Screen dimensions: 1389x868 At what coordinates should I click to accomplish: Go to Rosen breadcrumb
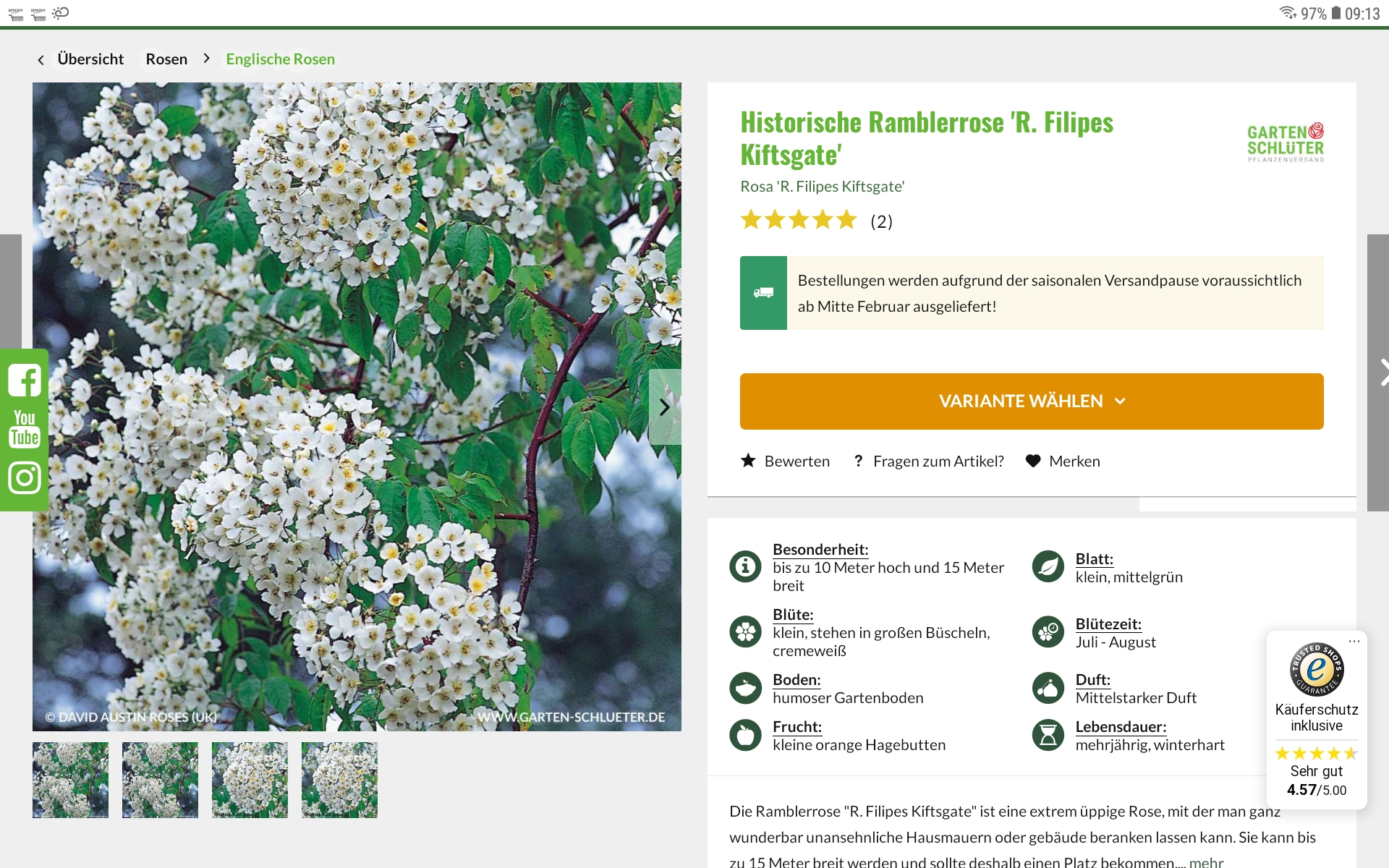(166, 59)
